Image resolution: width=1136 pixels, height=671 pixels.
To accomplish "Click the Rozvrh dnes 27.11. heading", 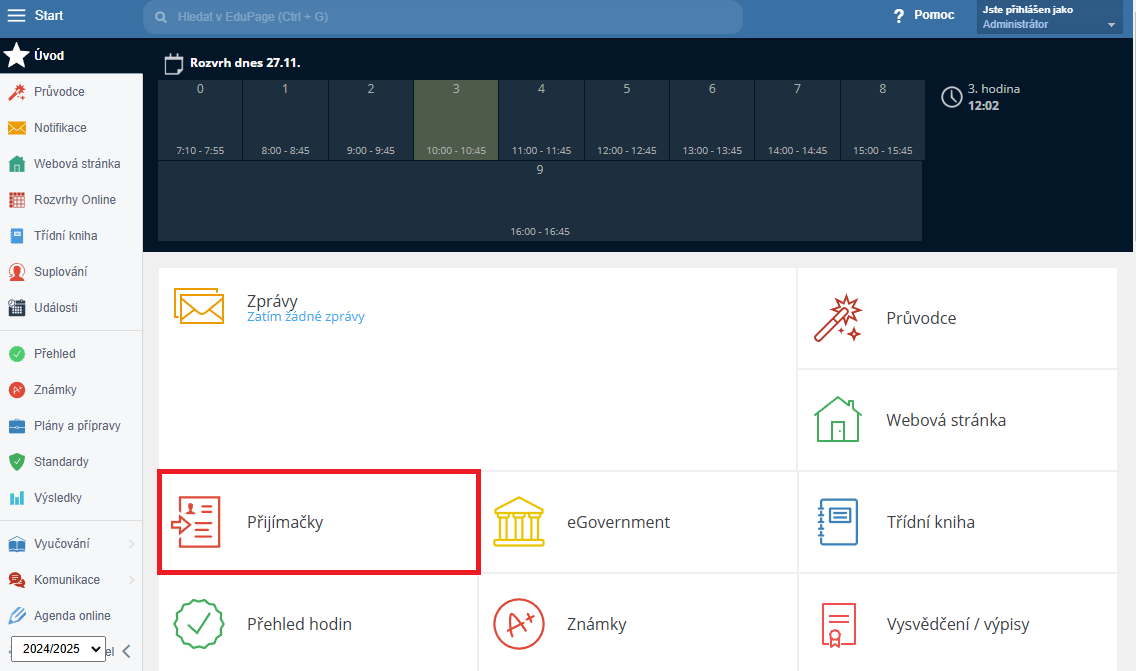I will (x=245, y=63).
